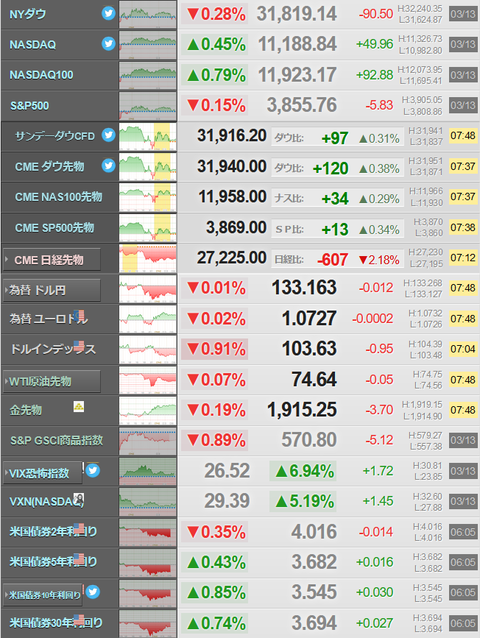Click the ドル円 rate 133.163
This screenshot has width=480, height=638.
click(304, 288)
